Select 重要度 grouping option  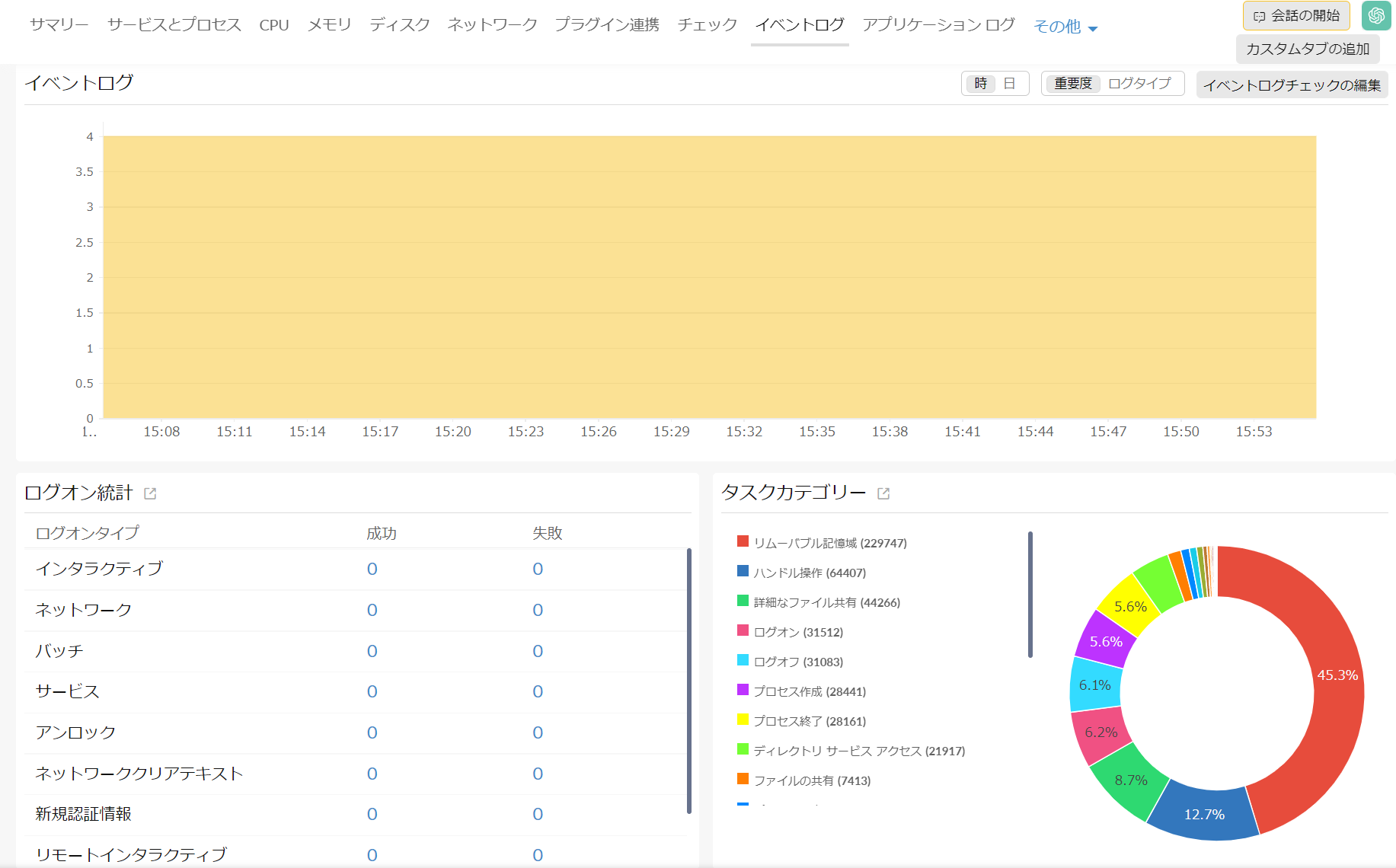[x=1072, y=84]
